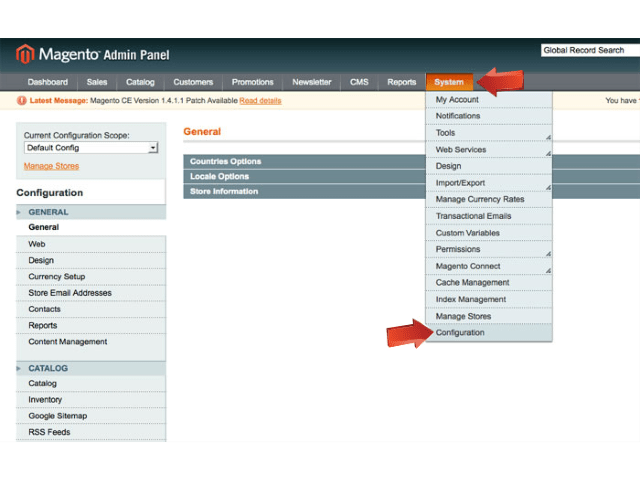
Task: Open the Promotions menu
Action: tap(252, 82)
